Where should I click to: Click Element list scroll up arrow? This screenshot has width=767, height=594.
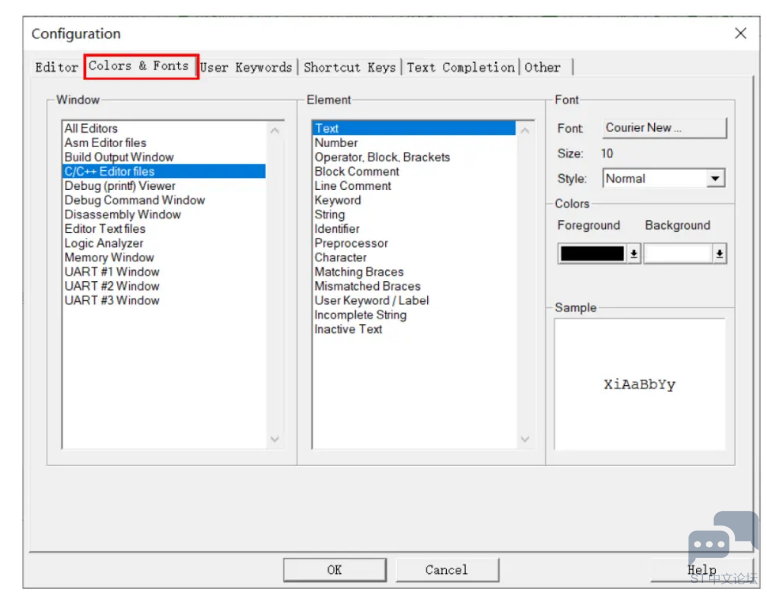pyautogui.click(x=525, y=130)
